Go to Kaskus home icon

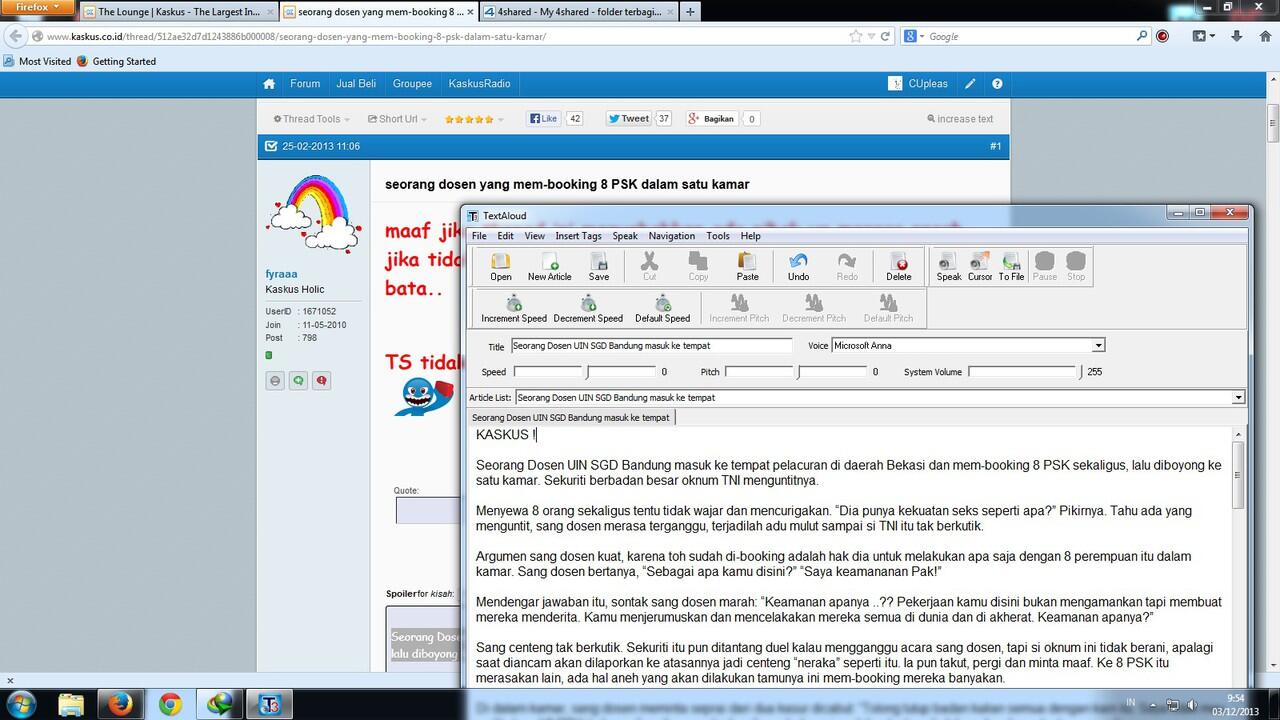(269, 84)
